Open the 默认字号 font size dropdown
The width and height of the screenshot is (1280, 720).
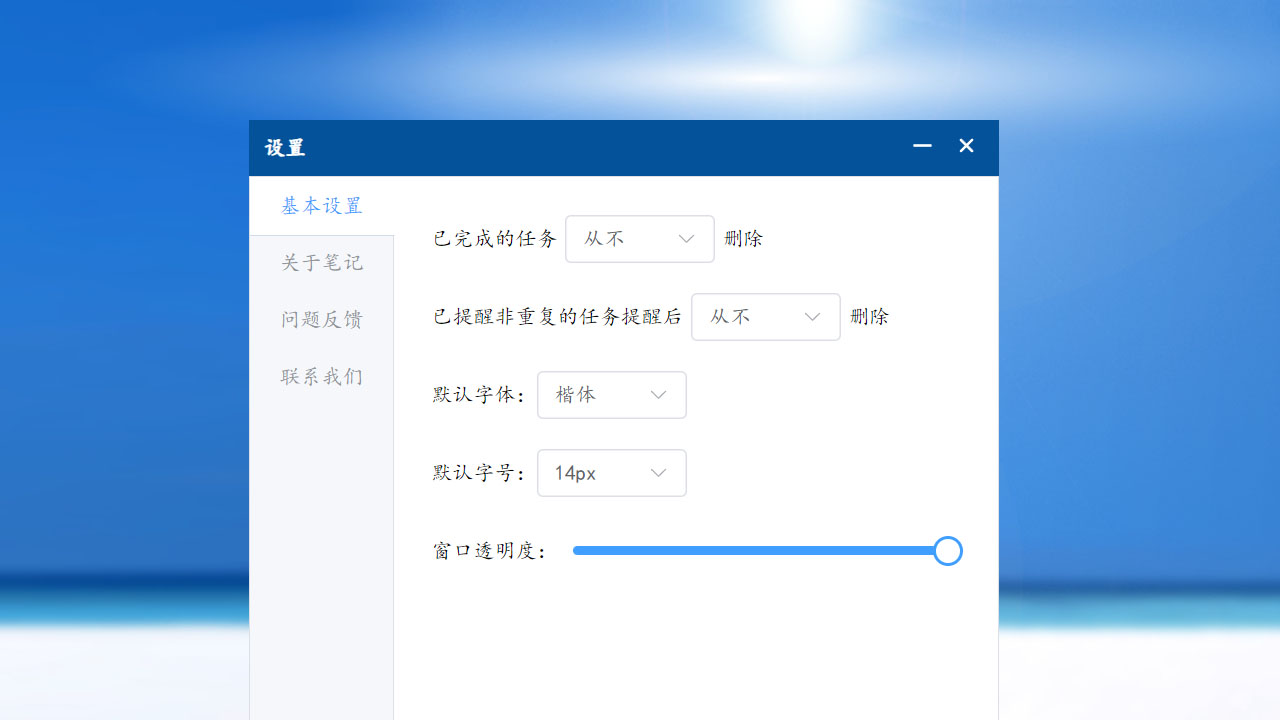point(611,472)
